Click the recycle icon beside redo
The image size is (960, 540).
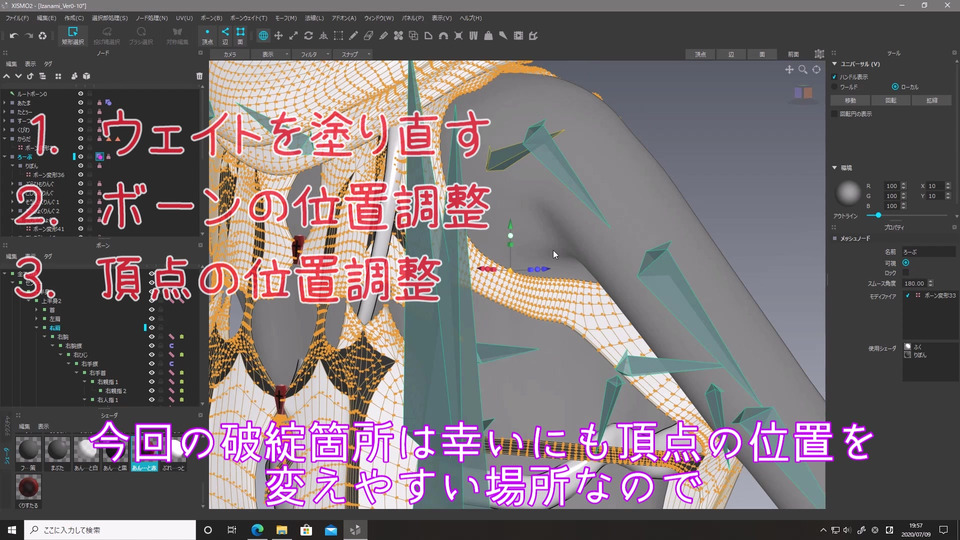click(42, 36)
